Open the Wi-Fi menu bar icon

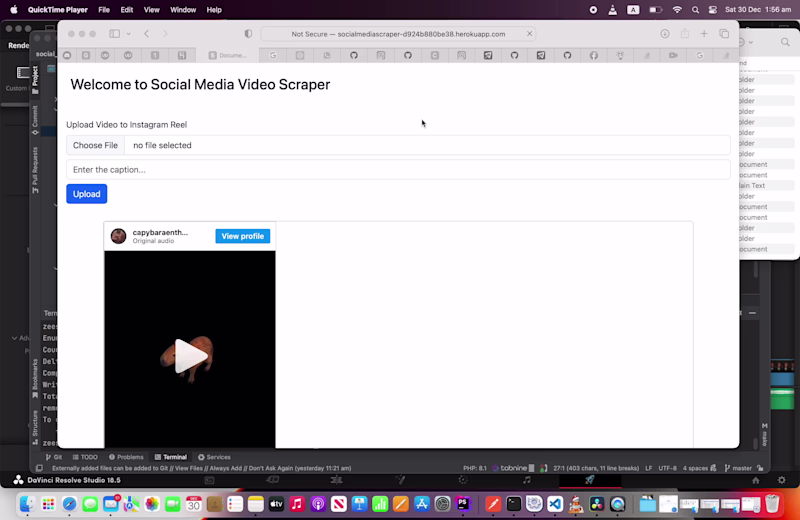click(677, 10)
